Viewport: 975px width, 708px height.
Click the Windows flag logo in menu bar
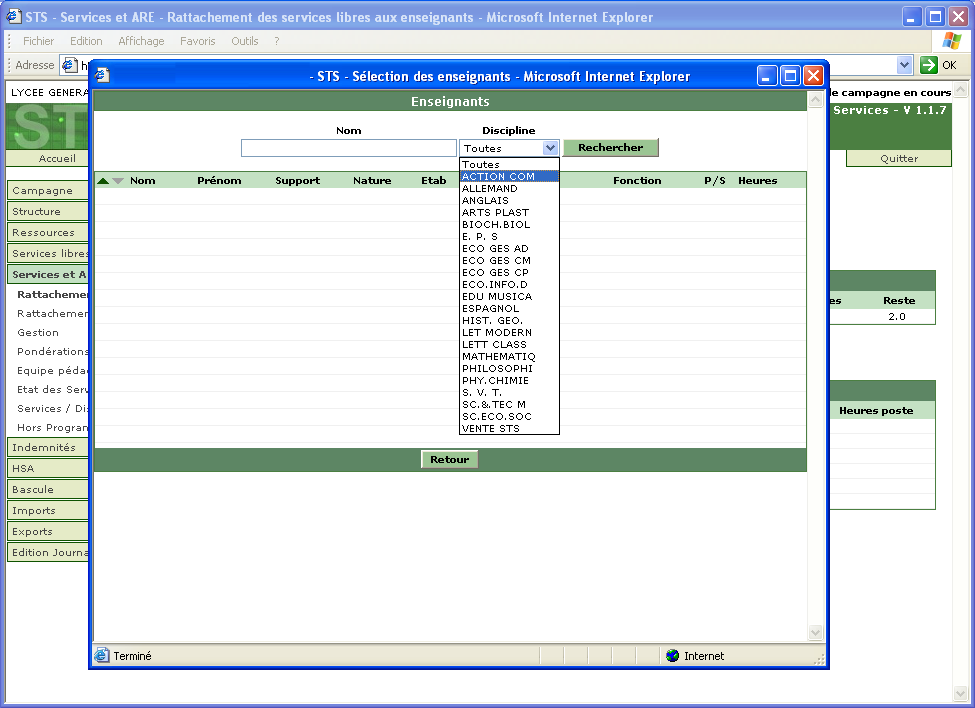pyautogui.click(x=951, y=41)
